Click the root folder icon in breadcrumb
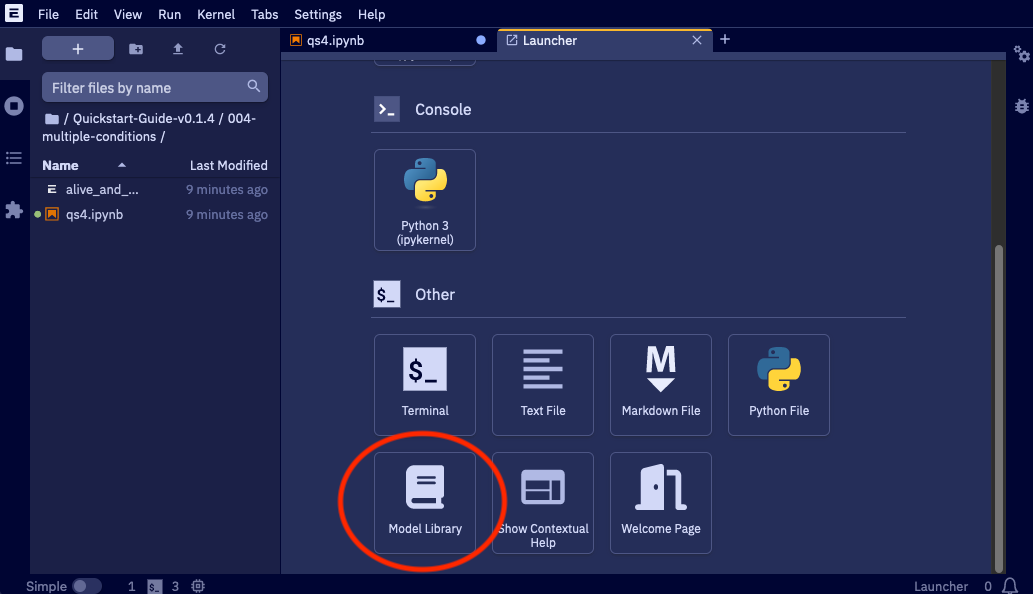The width and height of the screenshot is (1033, 594). coord(51,119)
